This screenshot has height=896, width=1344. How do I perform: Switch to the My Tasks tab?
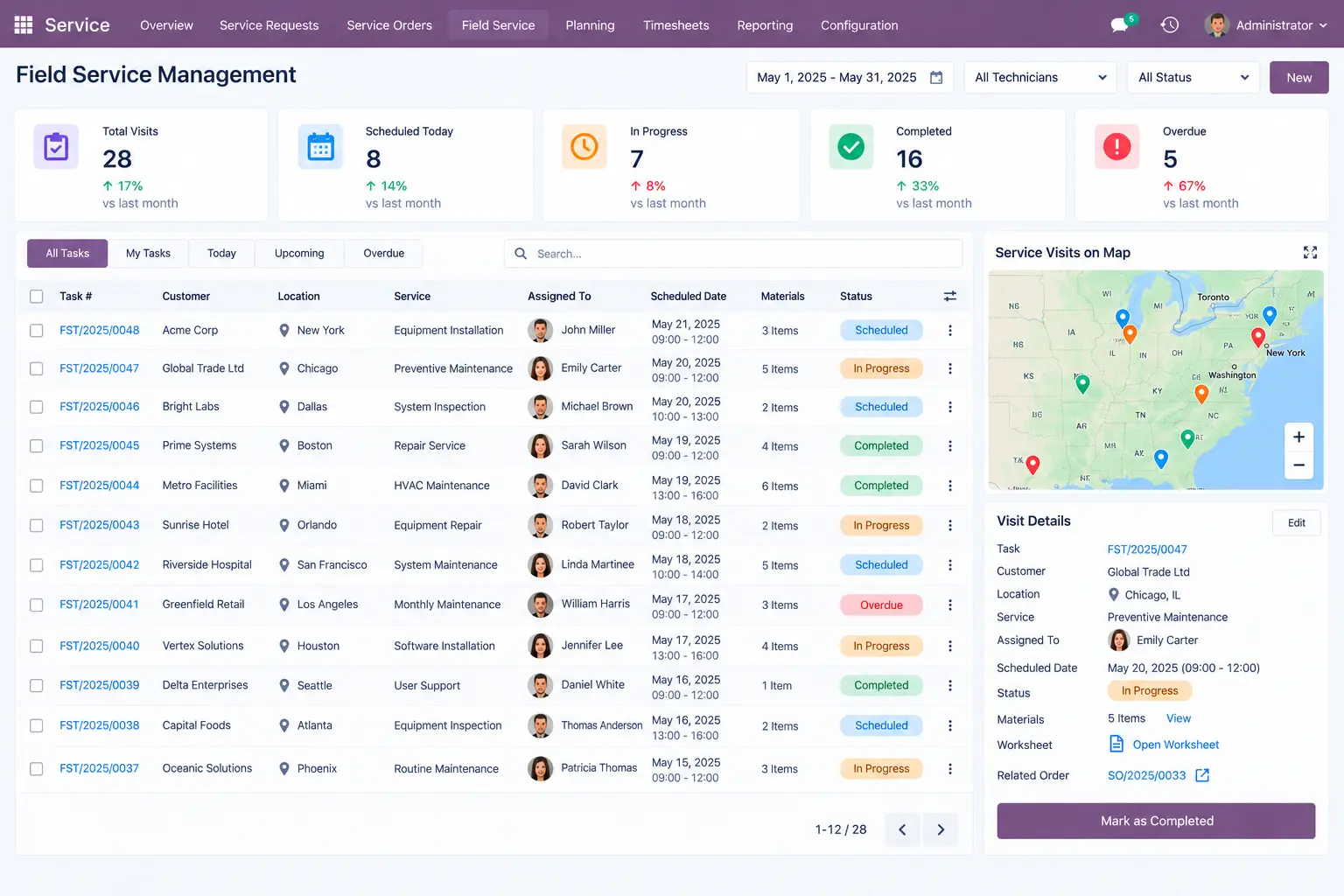coord(148,254)
